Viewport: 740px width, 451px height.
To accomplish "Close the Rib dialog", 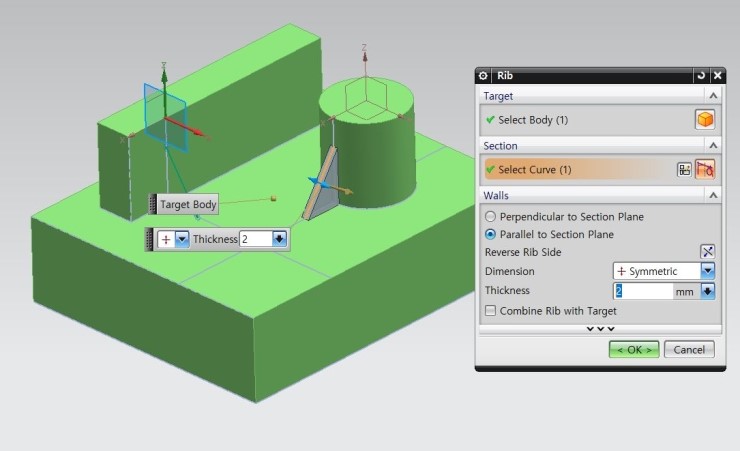I will (717, 75).
